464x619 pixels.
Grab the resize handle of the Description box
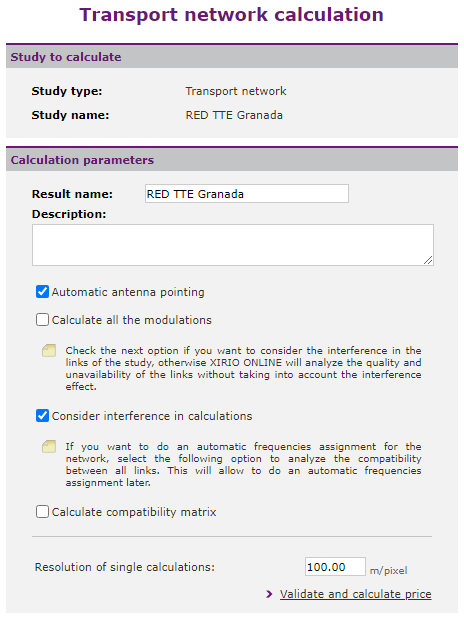coord(428,260)
